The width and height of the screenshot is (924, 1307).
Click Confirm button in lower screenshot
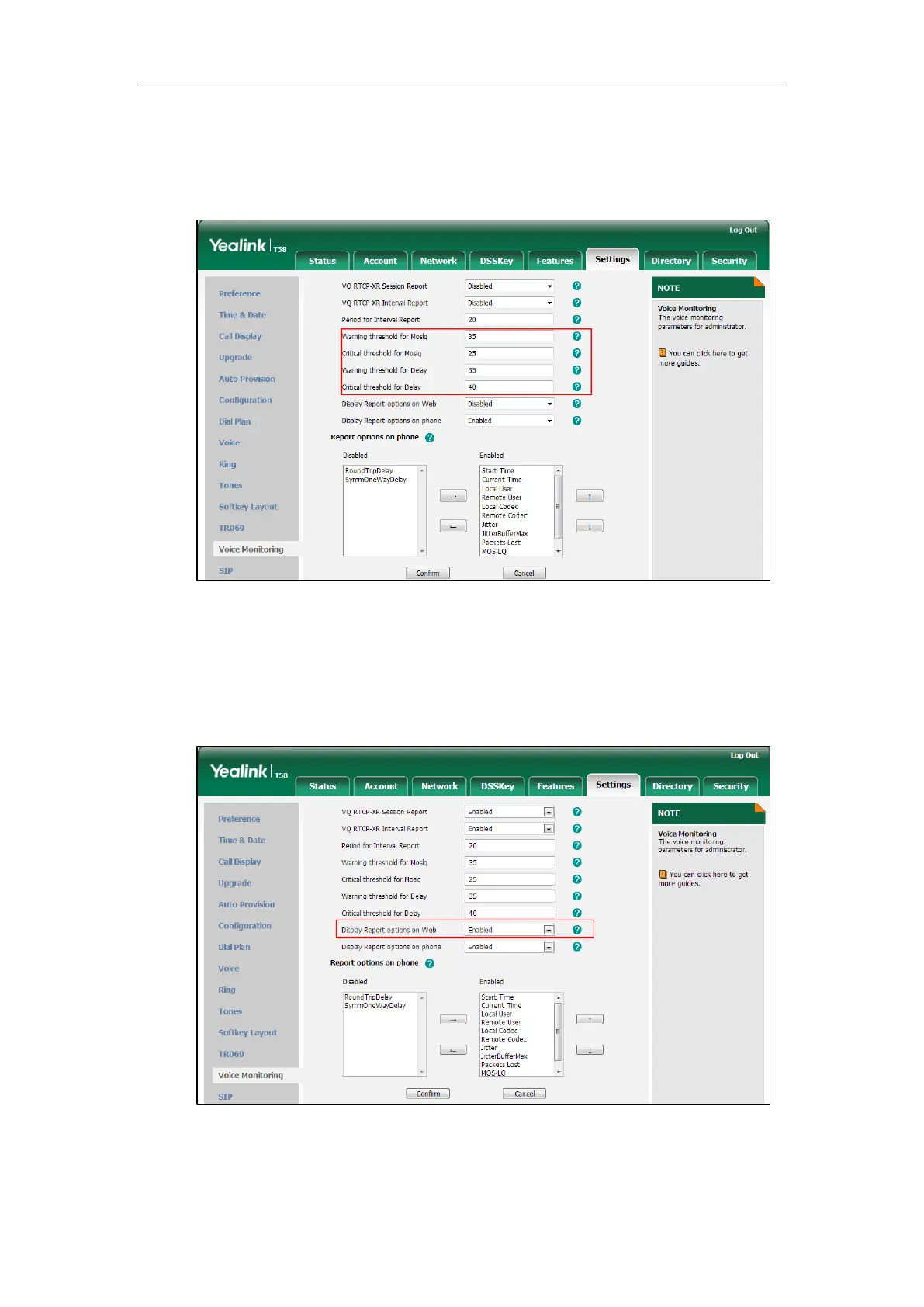pyautogui.click(x=427, y=1094)
